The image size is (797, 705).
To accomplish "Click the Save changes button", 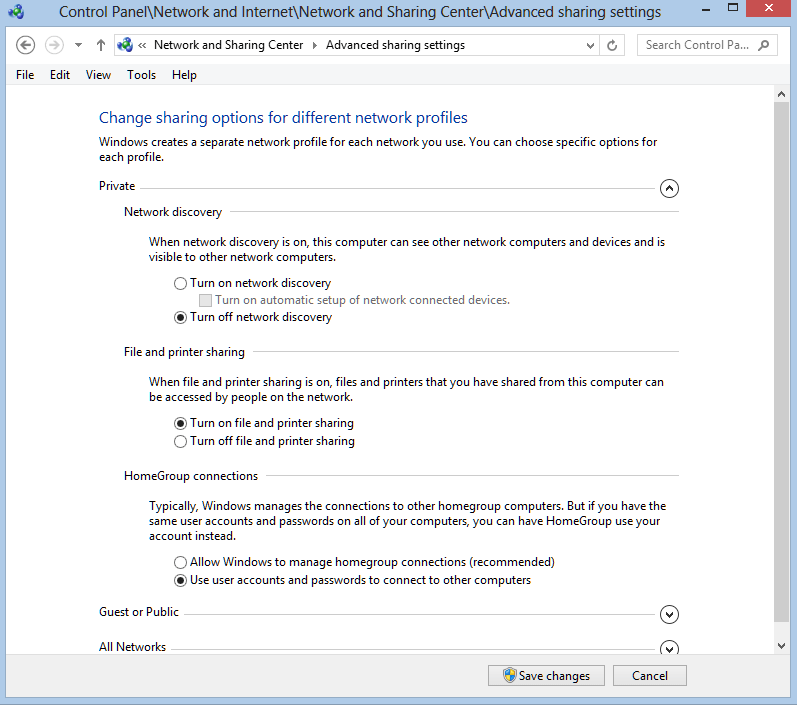I will (x=546, y=676).
